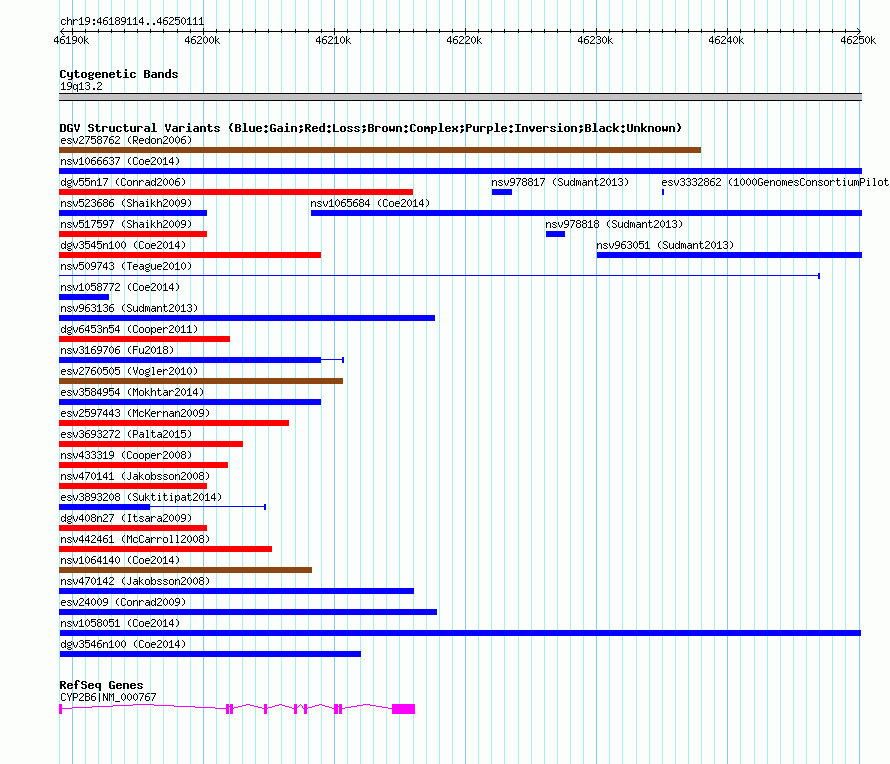The image size is (890, 764).
Task: Click nsv963136 (Sudmant2013) label
Action: point(129,308)
